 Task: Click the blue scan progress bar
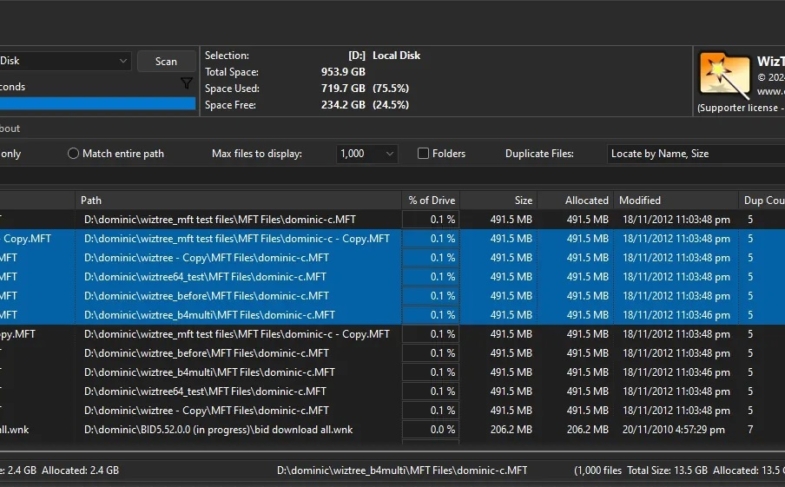coord(98,104)
